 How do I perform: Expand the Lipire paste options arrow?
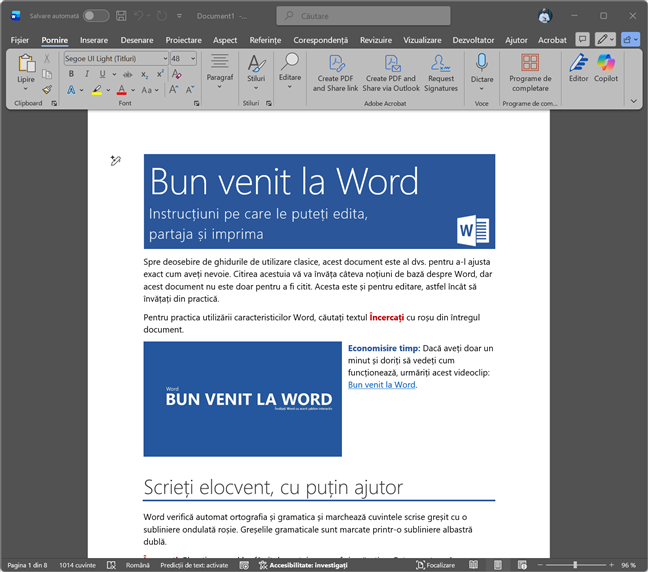tap(26, 89)
